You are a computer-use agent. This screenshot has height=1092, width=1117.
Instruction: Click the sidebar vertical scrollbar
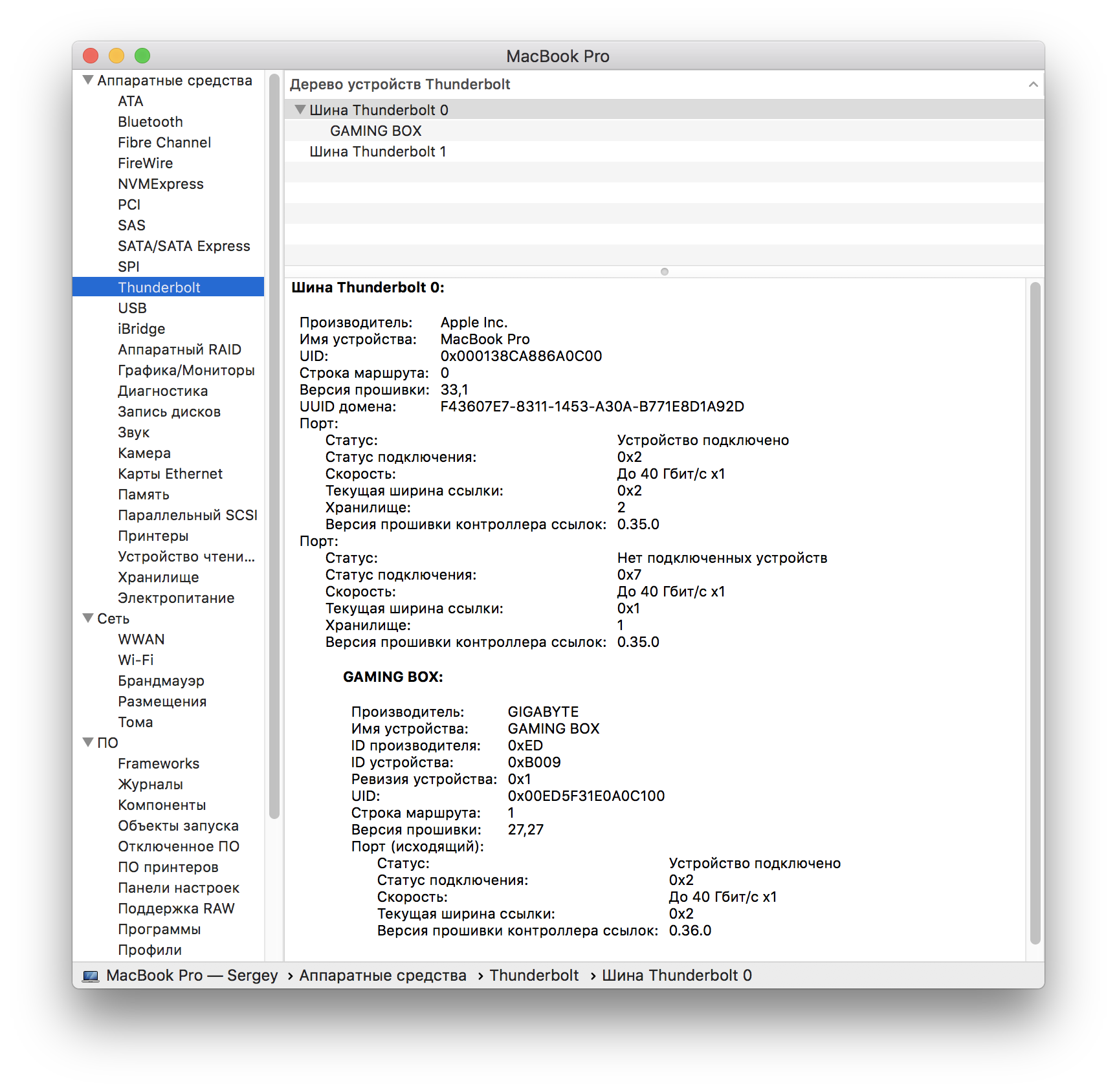click(x=274, y=446)
